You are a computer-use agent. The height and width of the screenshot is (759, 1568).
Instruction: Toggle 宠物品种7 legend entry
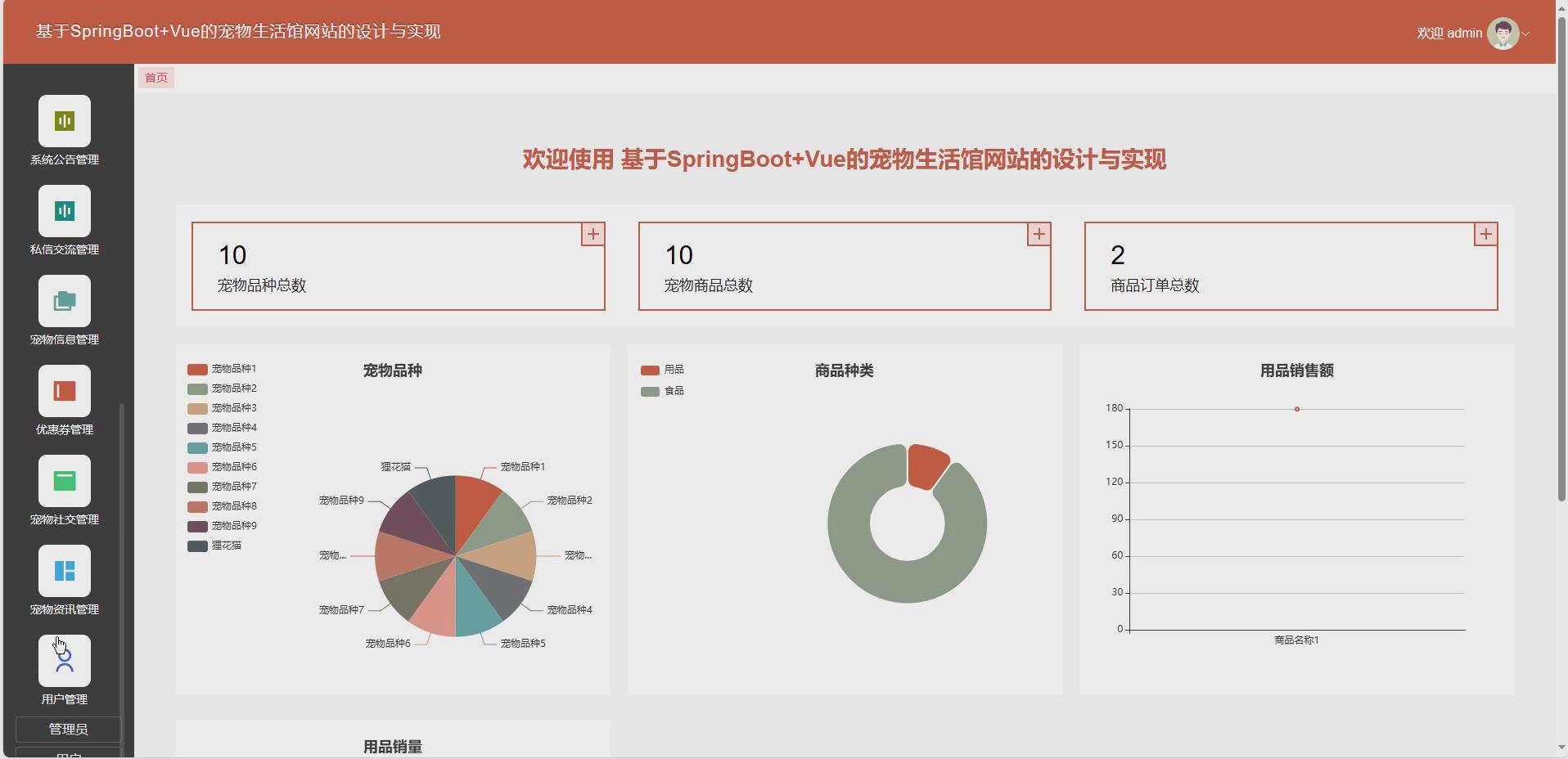tap(222, 487)
